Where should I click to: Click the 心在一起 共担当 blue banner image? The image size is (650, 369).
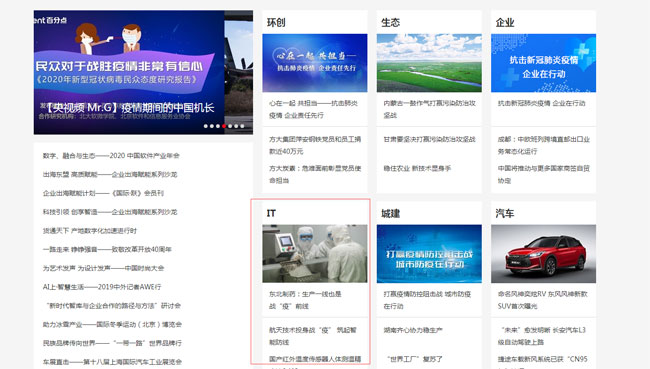[x=315, y=63]
